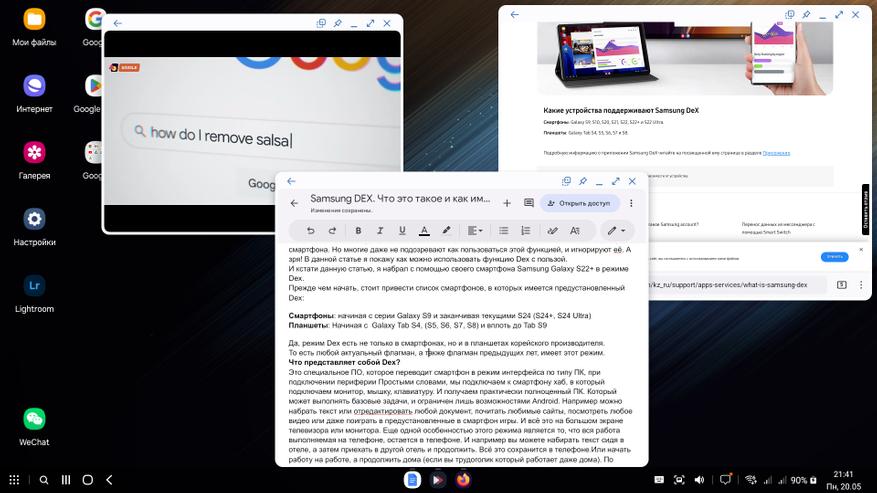Click the video frame showing Google search

tap(252, 130)
